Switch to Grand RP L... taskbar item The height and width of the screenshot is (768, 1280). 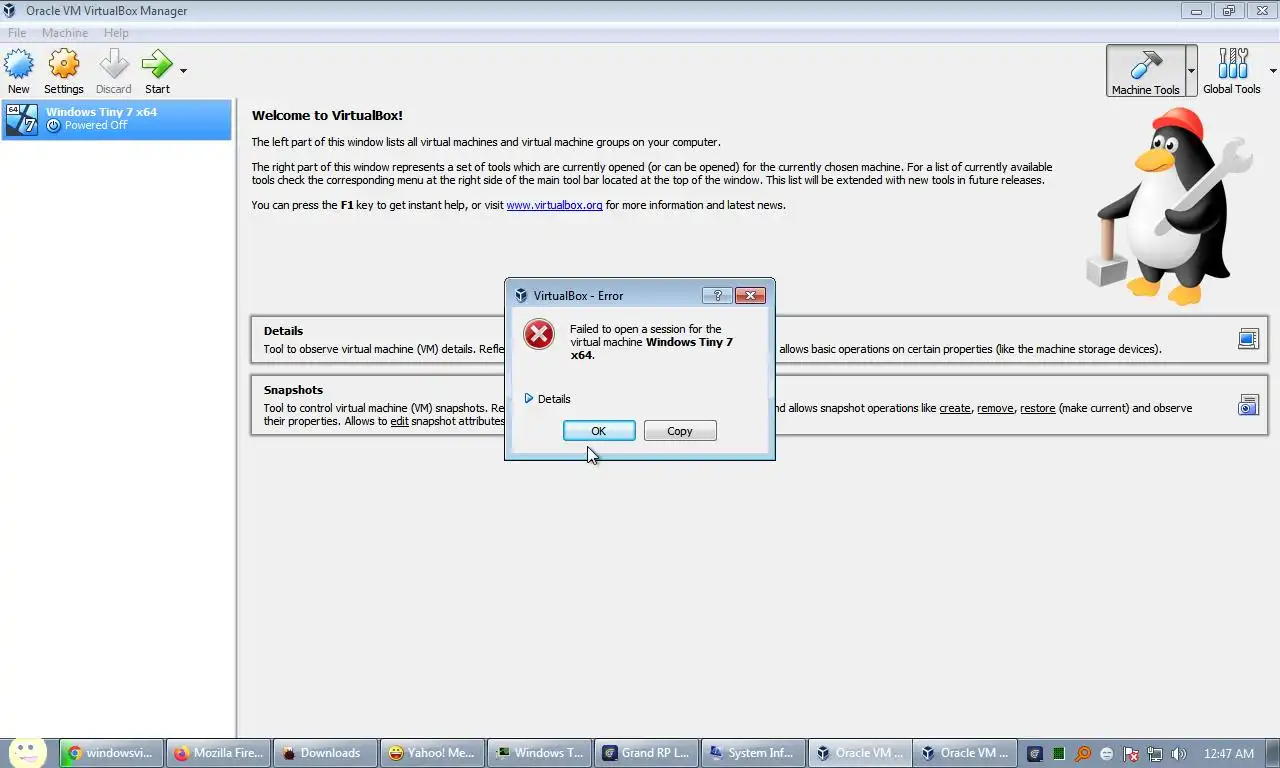(x=646, y=753)
